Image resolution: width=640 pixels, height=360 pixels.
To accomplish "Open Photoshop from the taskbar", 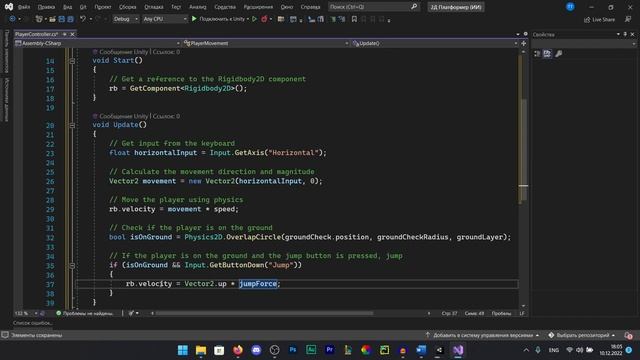I will pos(293,350).
